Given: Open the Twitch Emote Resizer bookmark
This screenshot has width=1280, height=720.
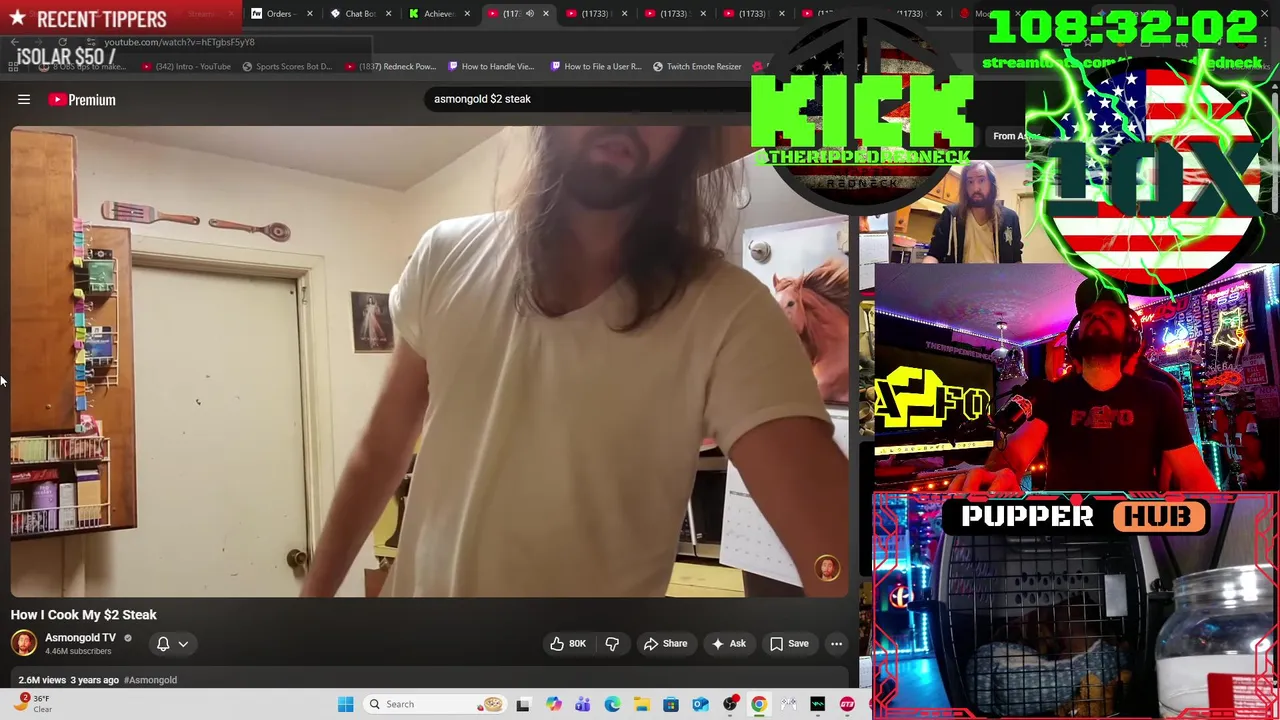Looking at the screenshot, I should (696, 67).
